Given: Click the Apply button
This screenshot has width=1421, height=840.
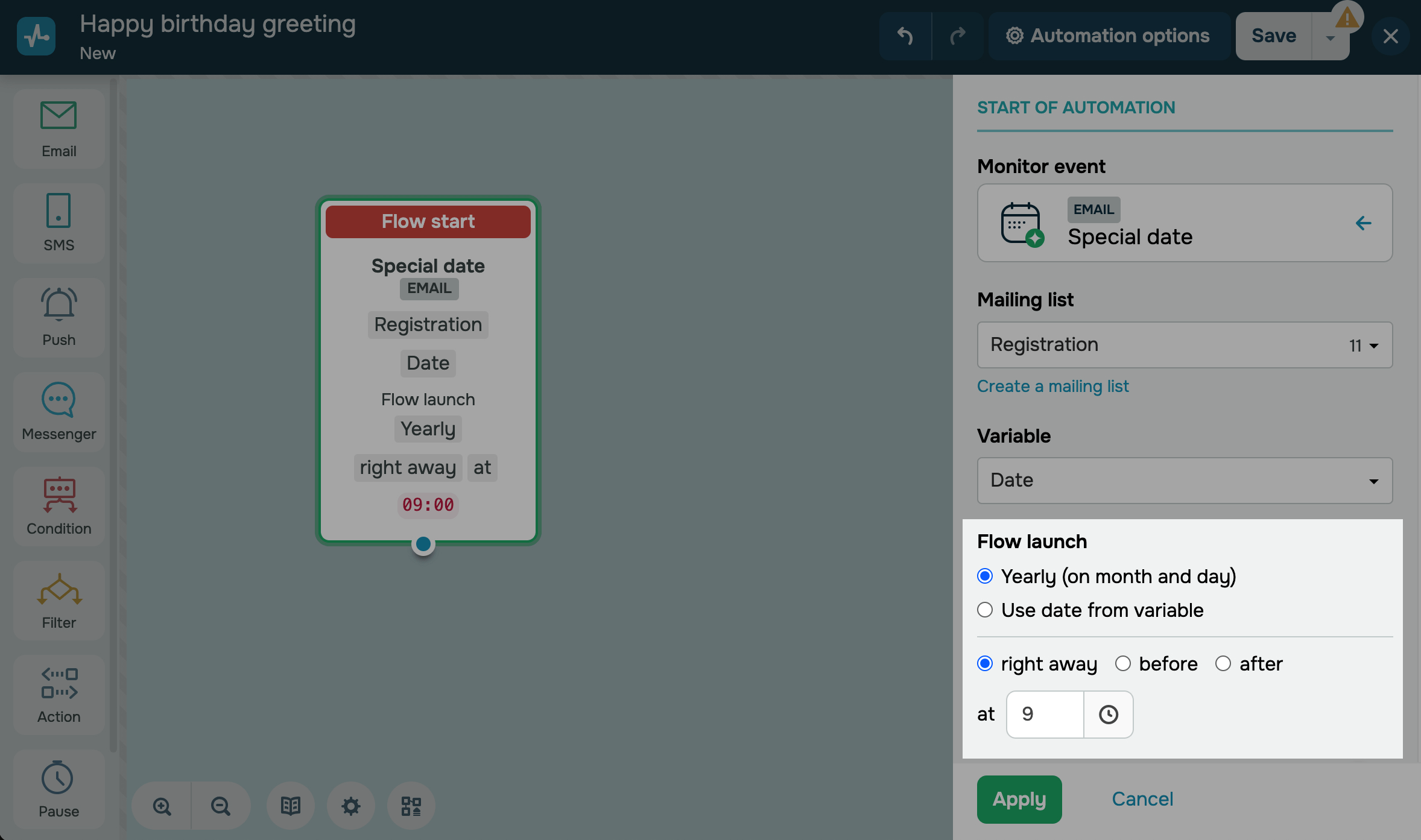Looking at the screenshot, I should coord(1019,799).
